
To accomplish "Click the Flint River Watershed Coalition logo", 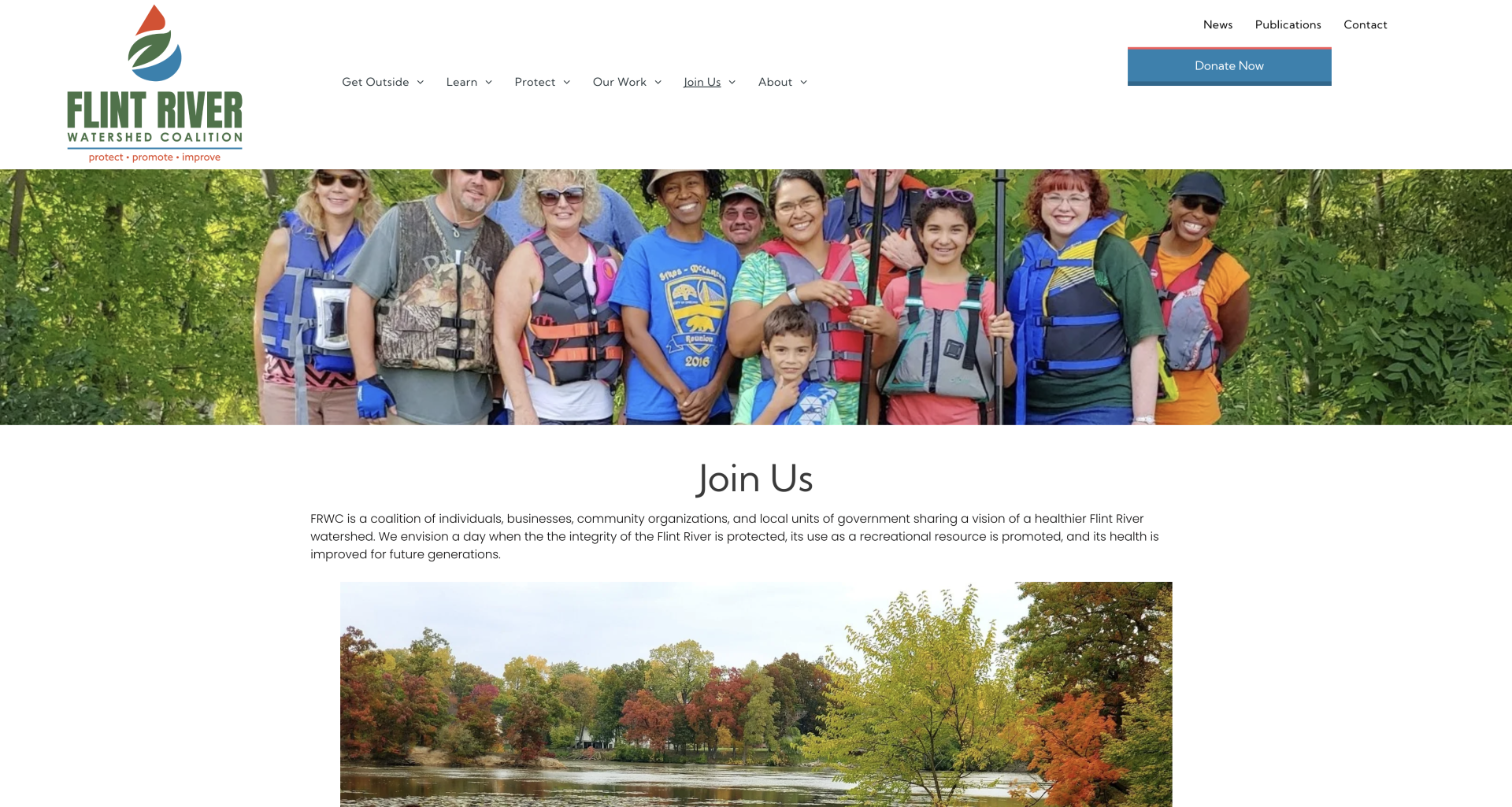I will pyautogui.click(x=155, y=83).
